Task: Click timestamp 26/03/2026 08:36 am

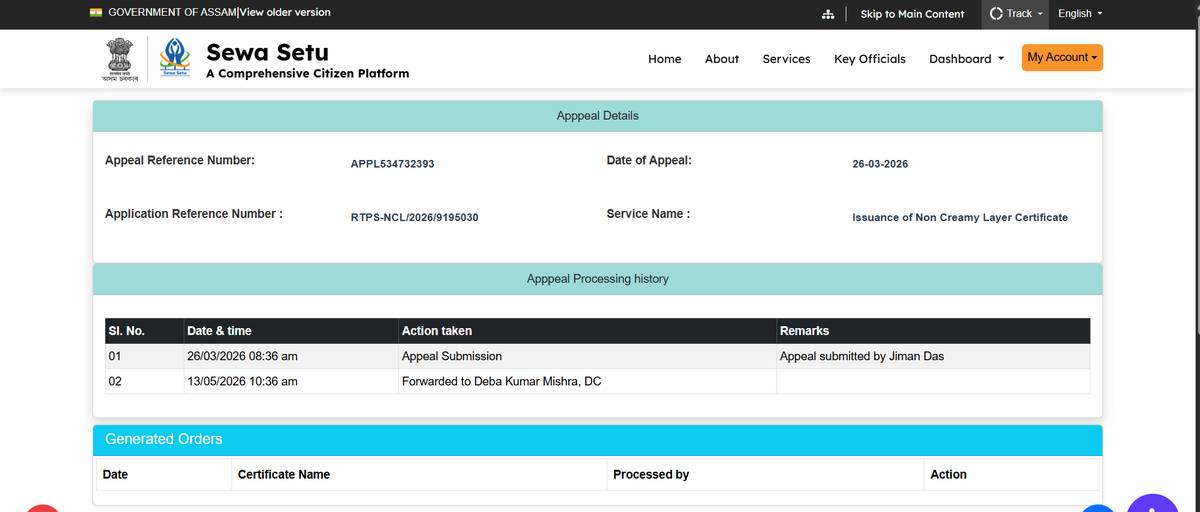Action: click(x=242, y=356)
